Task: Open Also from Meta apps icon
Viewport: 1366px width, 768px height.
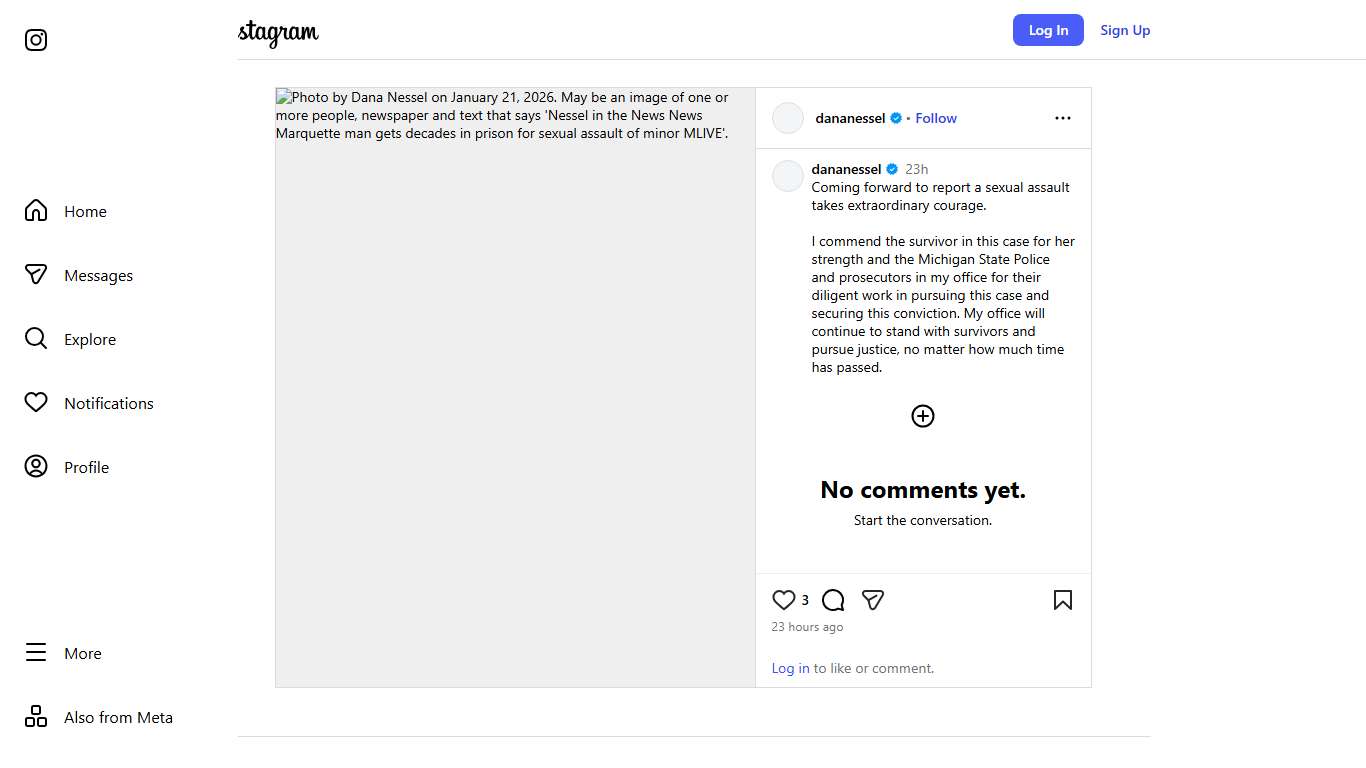Action: pyautogui.click(x=36, y=717)
